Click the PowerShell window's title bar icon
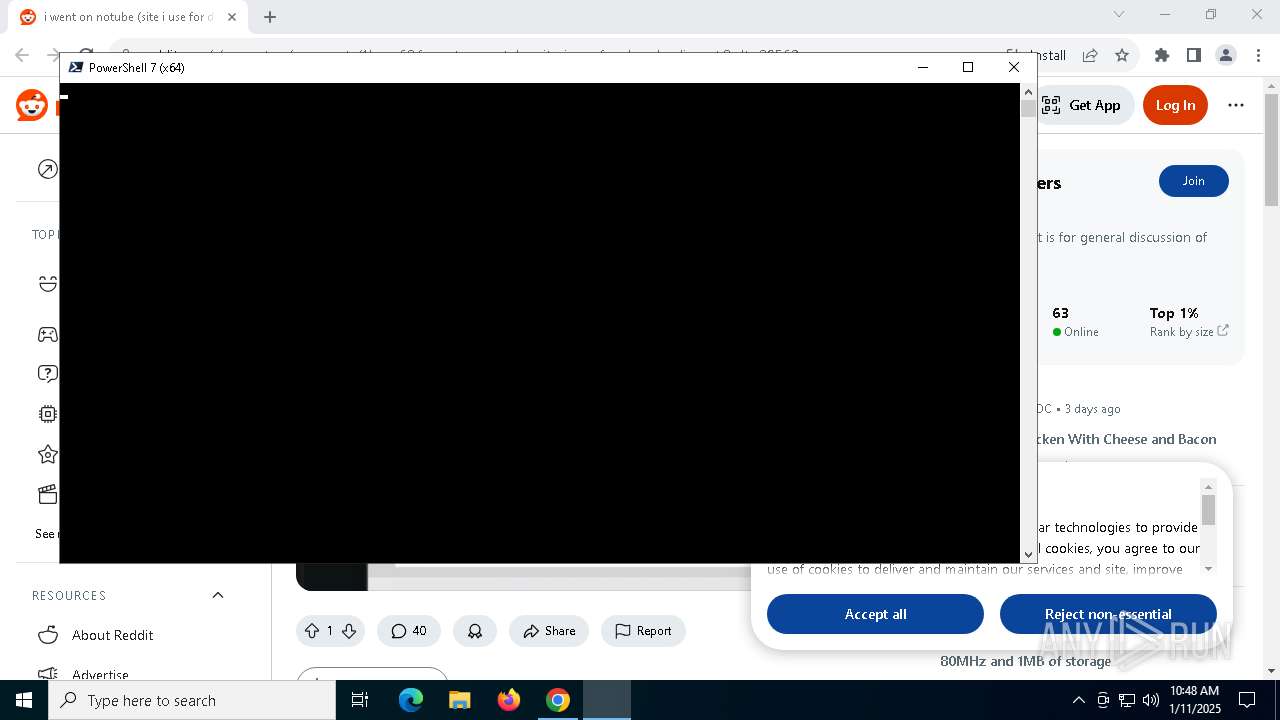 75,67
